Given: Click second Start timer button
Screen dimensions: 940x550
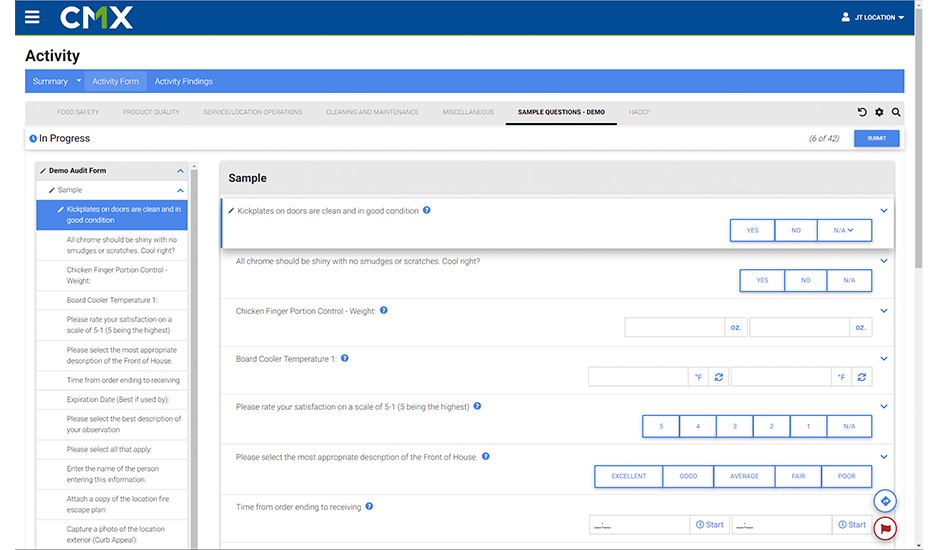Looking at the screenshot, I should [852, 525].
